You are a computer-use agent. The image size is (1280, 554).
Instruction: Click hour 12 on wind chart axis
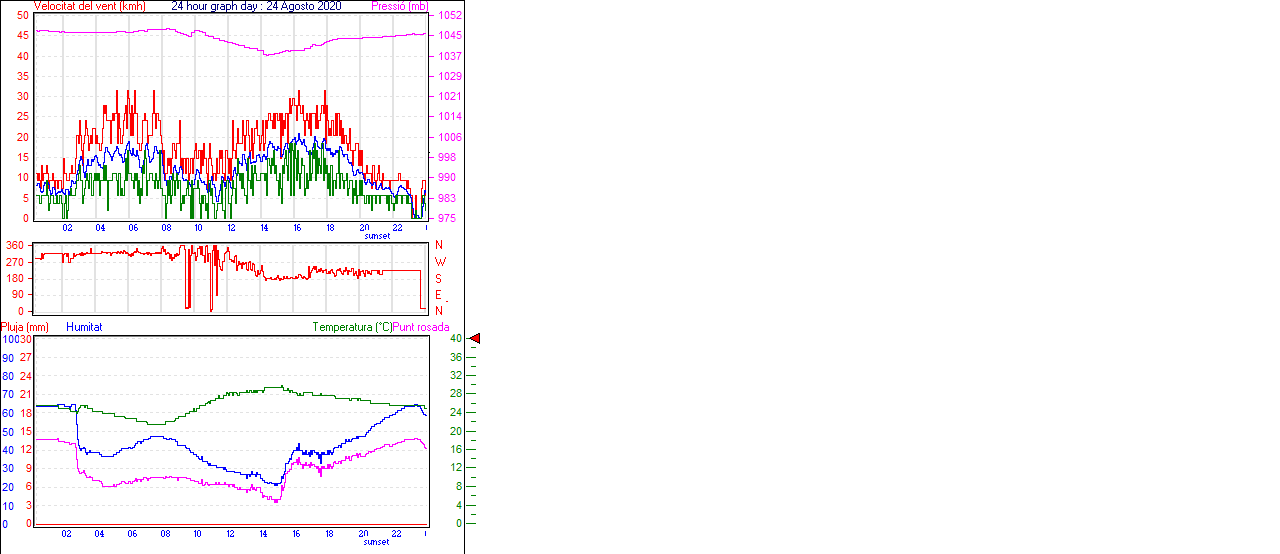click(x=231, y=228)
